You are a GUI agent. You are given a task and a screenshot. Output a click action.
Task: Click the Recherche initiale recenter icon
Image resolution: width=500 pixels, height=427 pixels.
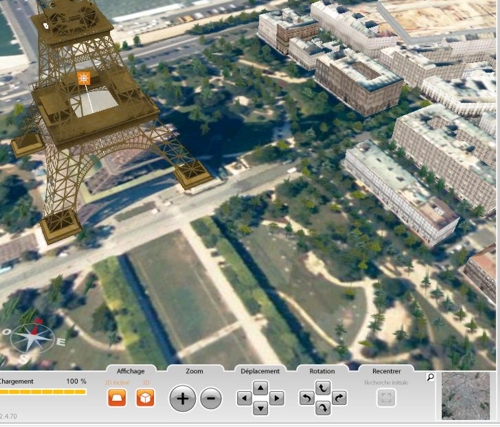[386, 398]
